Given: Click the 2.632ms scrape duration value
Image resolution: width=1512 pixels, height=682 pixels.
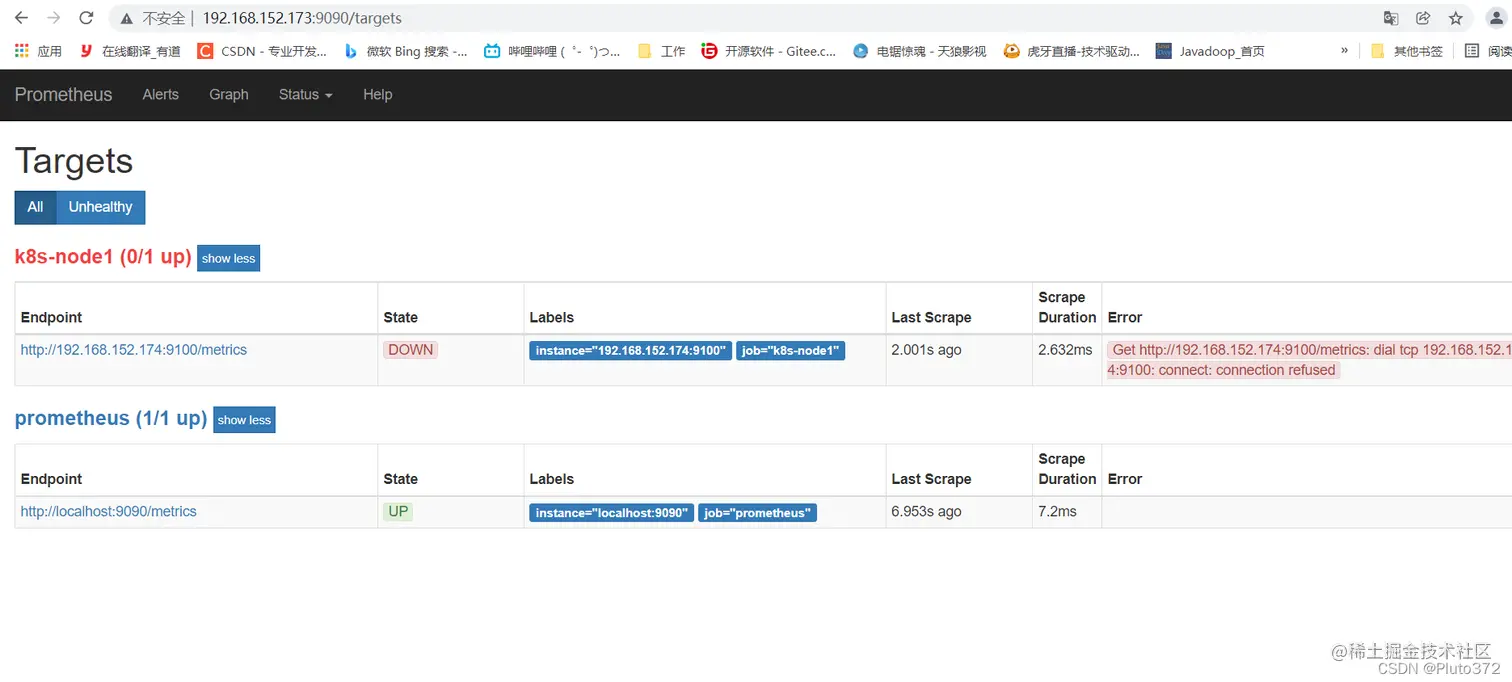Looking at the screenshot, I should point(1065,350).
